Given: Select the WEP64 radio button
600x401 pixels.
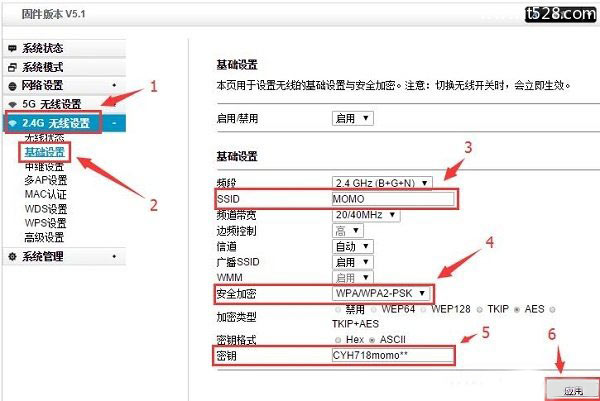Looking at the screenshot, I should click(x=373, y=310).
